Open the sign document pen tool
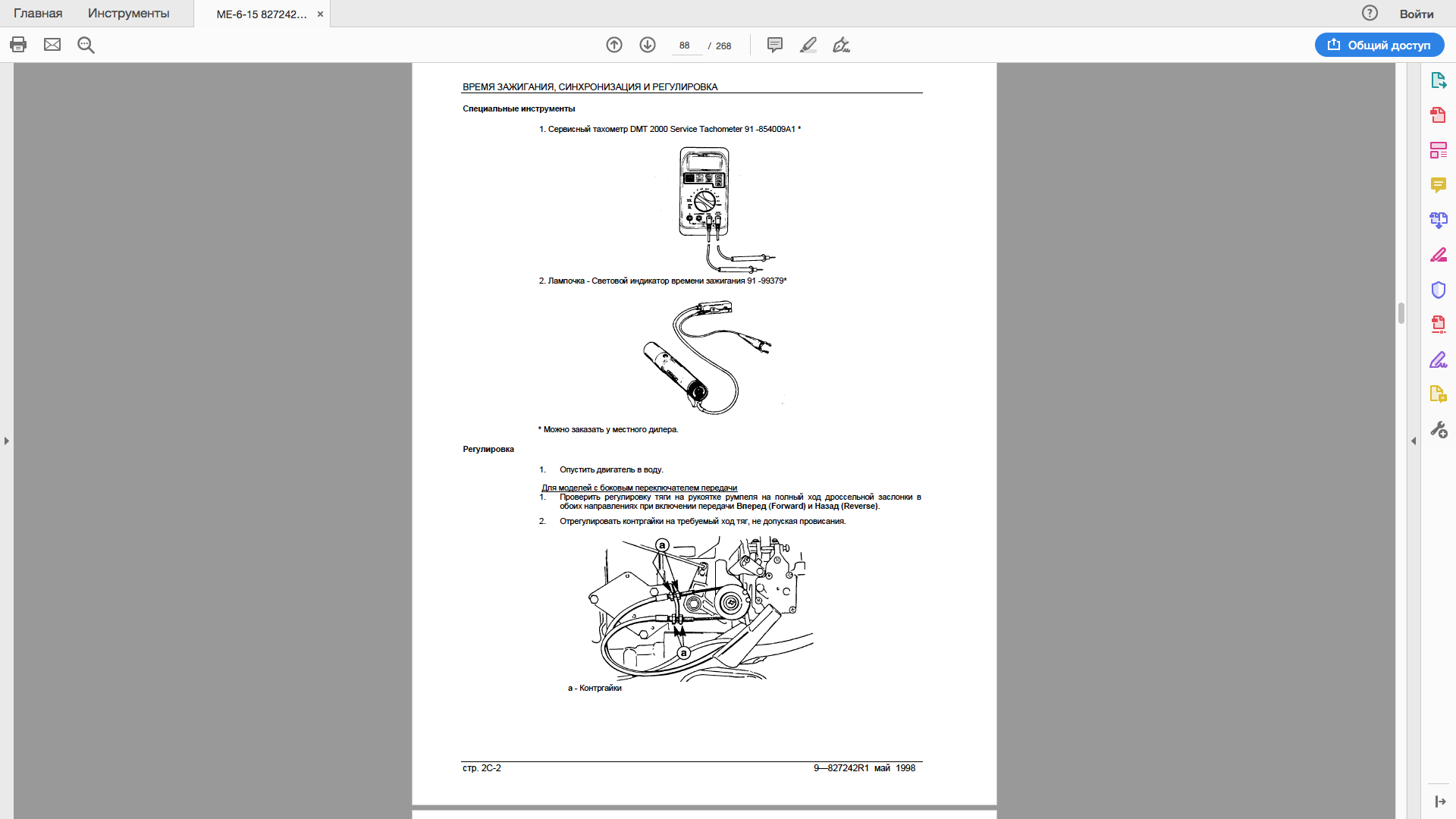Image resolution: width=1456 pixels, height=819 pixels. 841,45
